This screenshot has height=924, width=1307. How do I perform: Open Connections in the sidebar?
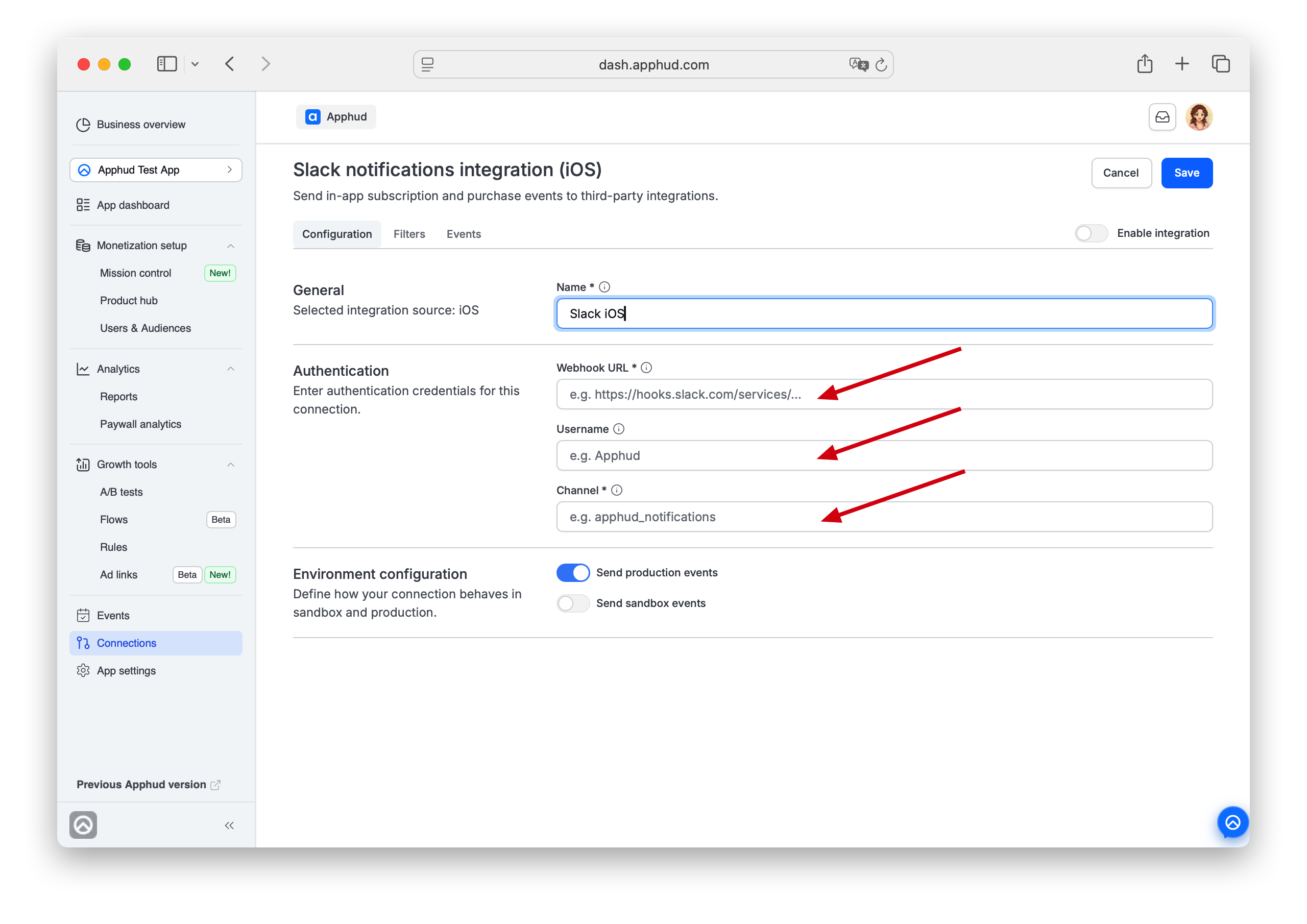[156, 643]
